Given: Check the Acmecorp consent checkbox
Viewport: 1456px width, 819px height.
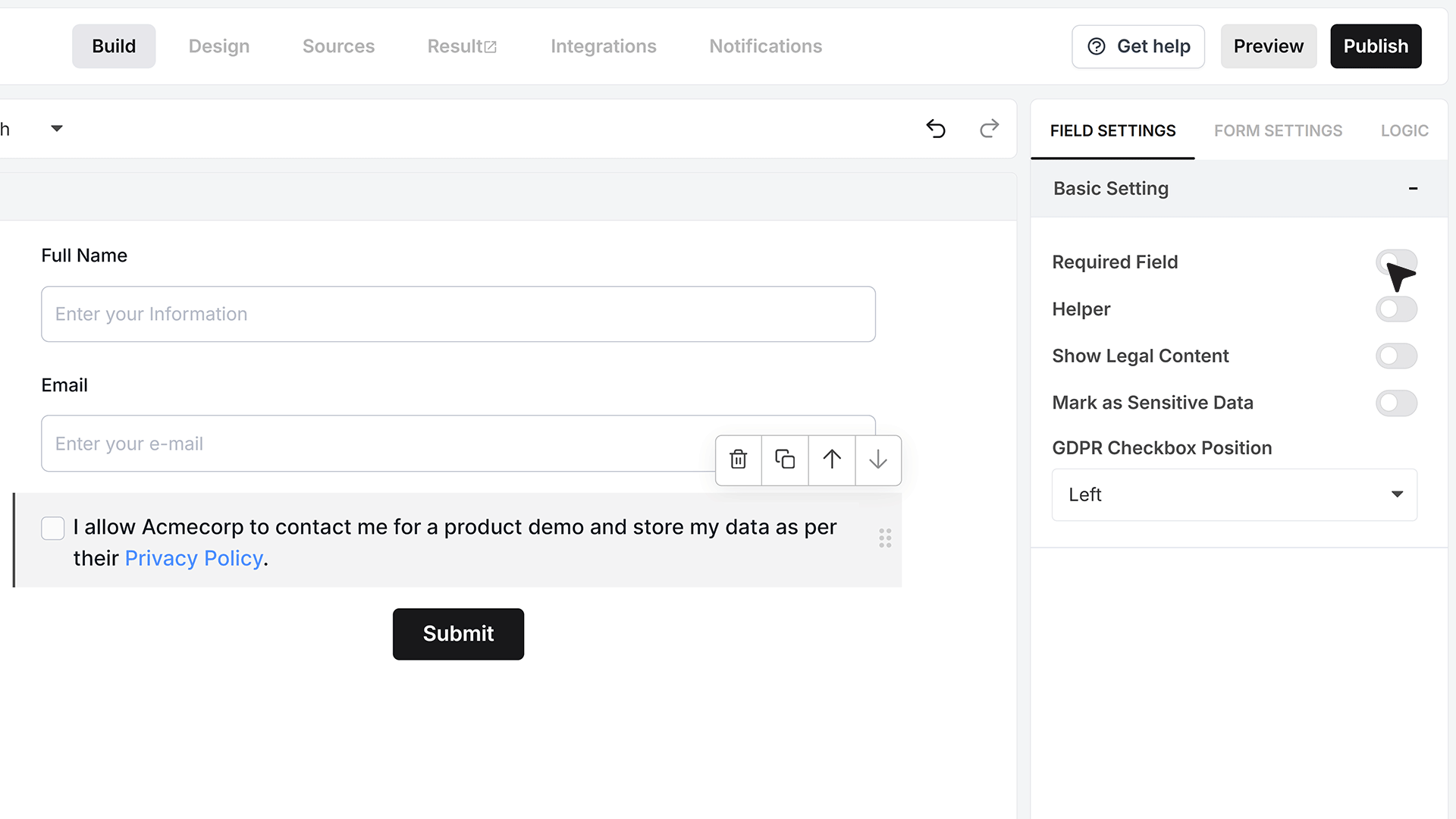Looking at the screenshot, I should coord(53,529).
